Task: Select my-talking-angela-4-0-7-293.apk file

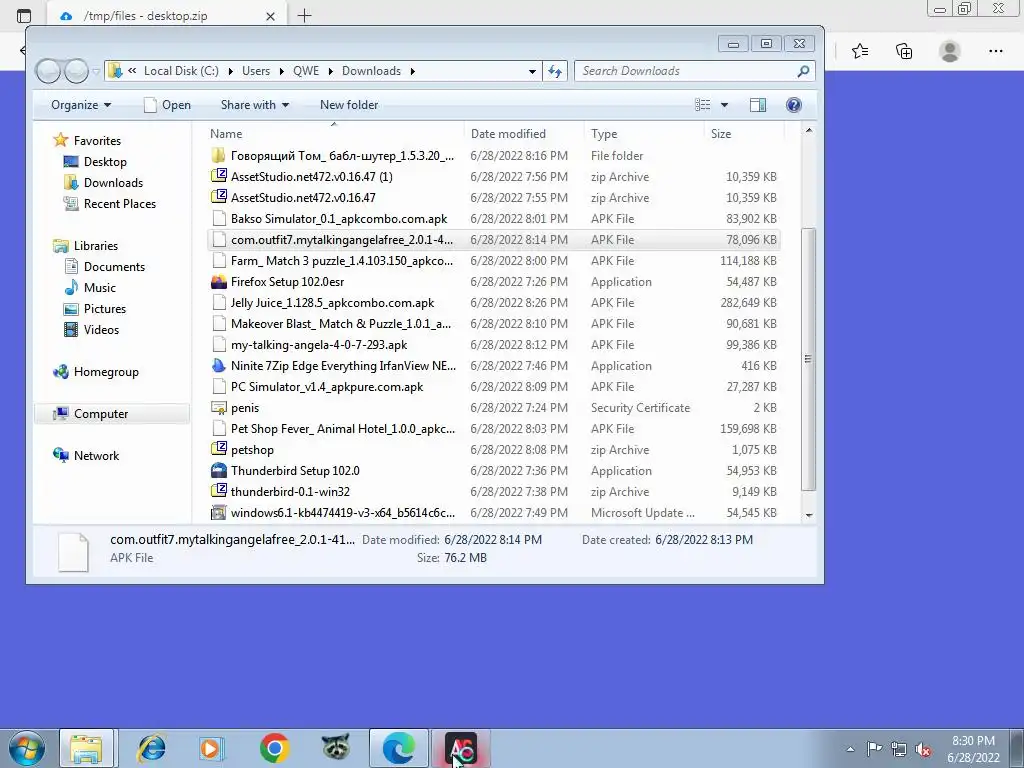Action: [494, 345]
